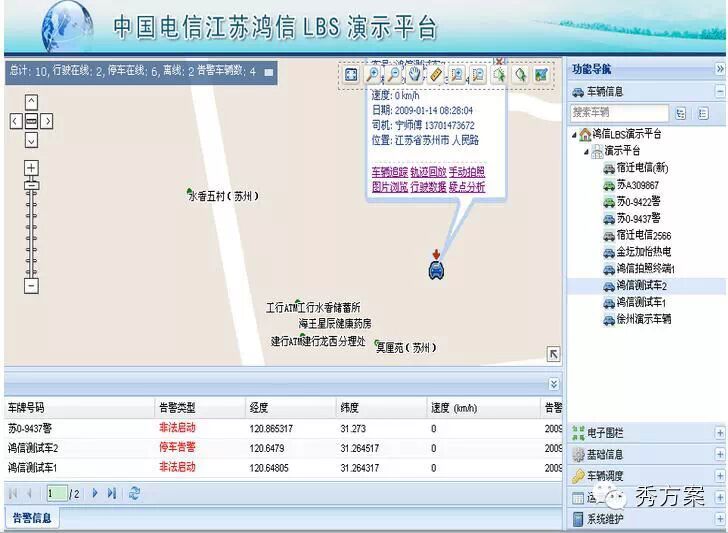728x533 pixels.
Task: Click the zoom level slider handle
Action: [31, 186]
